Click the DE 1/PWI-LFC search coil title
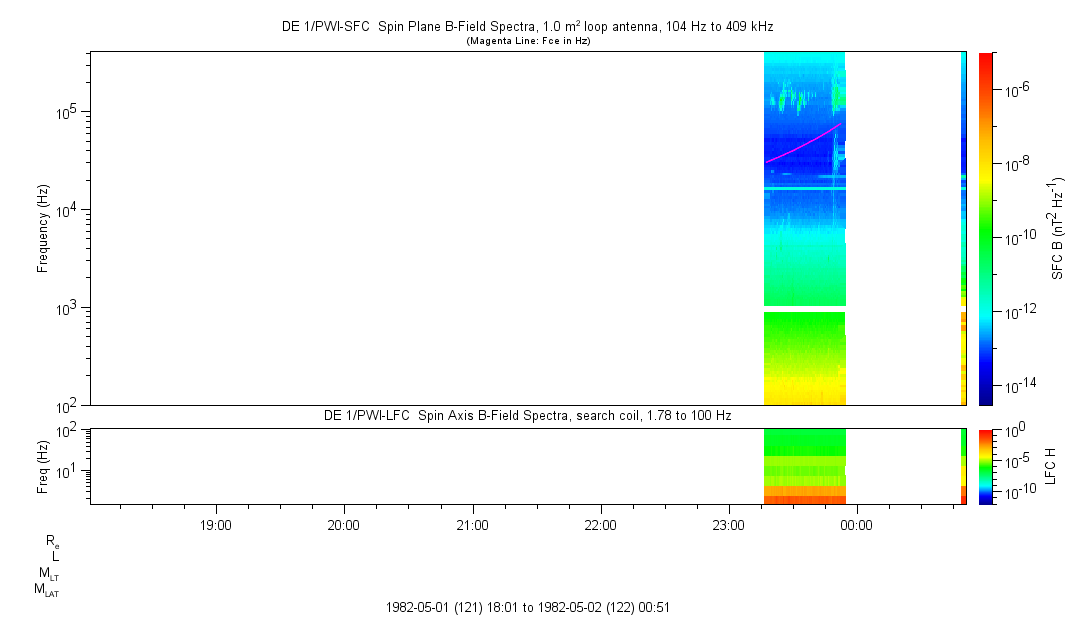This screenshot has width=1083, height=620. (x=528, y=415)
